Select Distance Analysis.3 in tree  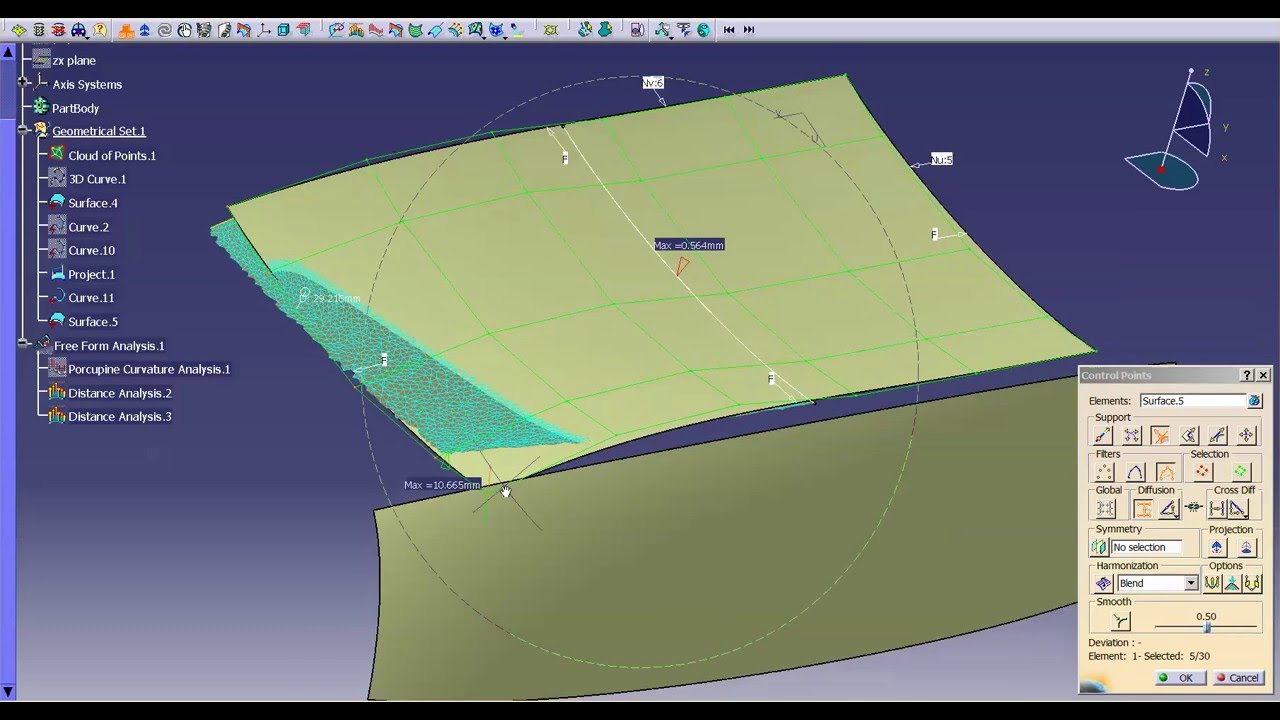click(120, 416)
